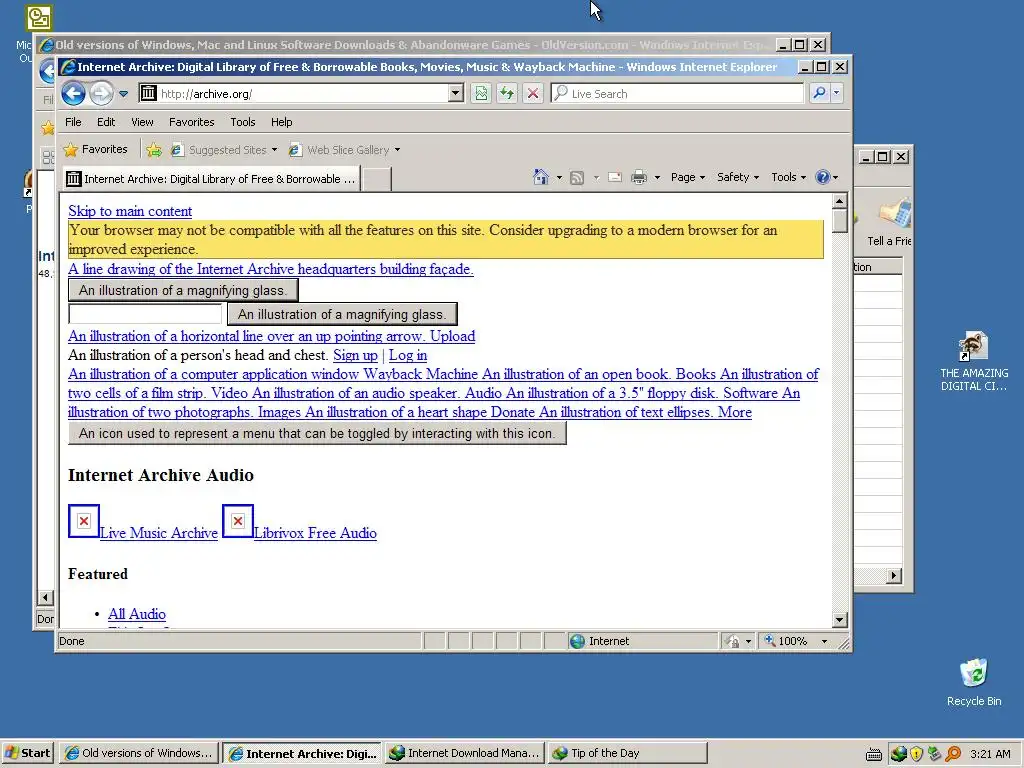Click the blue Help question icon

pos(823,177)
